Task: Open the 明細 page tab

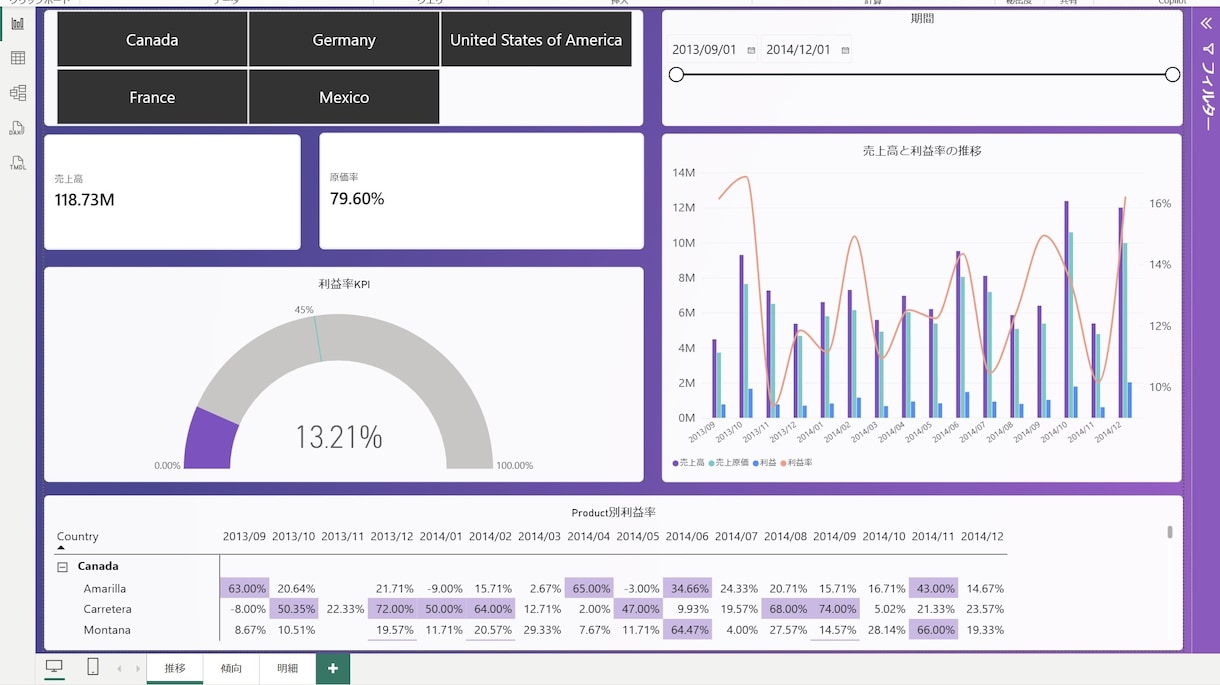Action: pyautogui.click(x=288, y=668)
